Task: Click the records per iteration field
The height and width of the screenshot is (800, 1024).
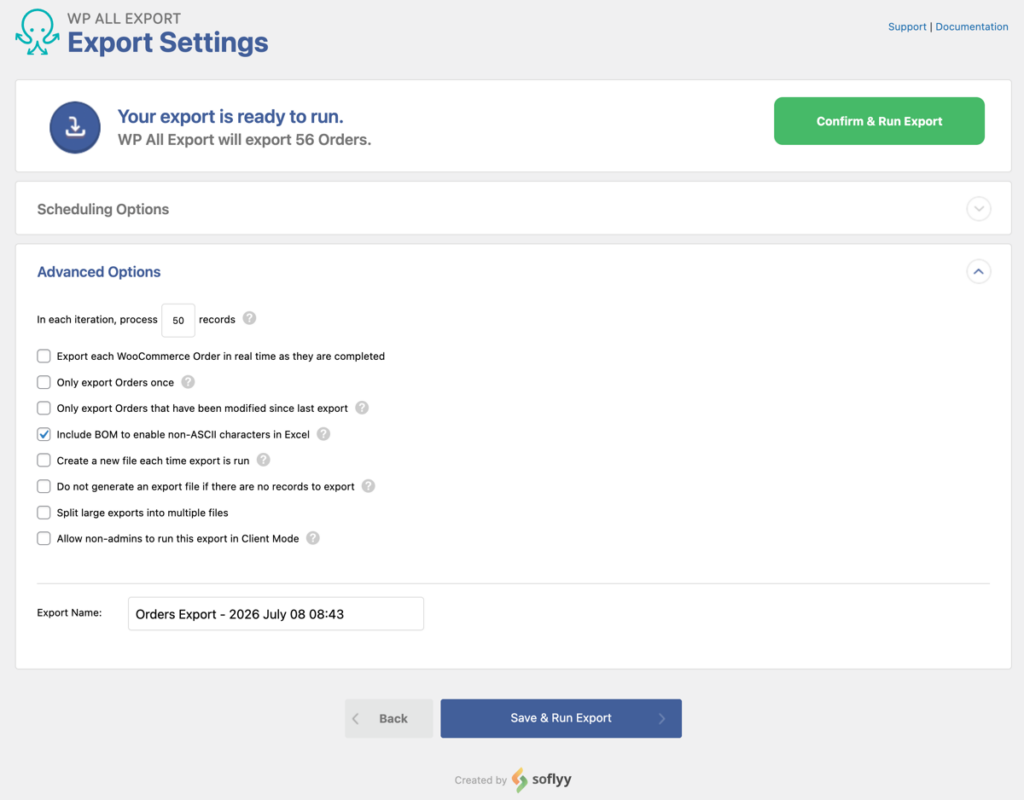Action: point(178,320)
